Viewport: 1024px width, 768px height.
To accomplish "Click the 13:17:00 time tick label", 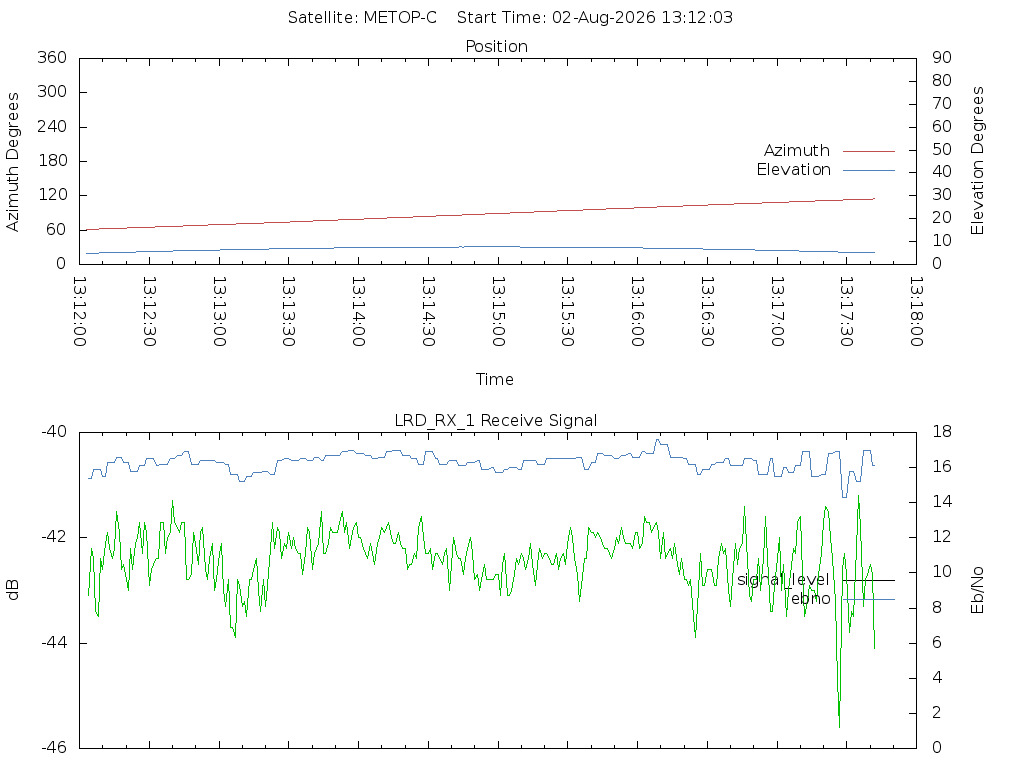I will (x=777, y=312).
